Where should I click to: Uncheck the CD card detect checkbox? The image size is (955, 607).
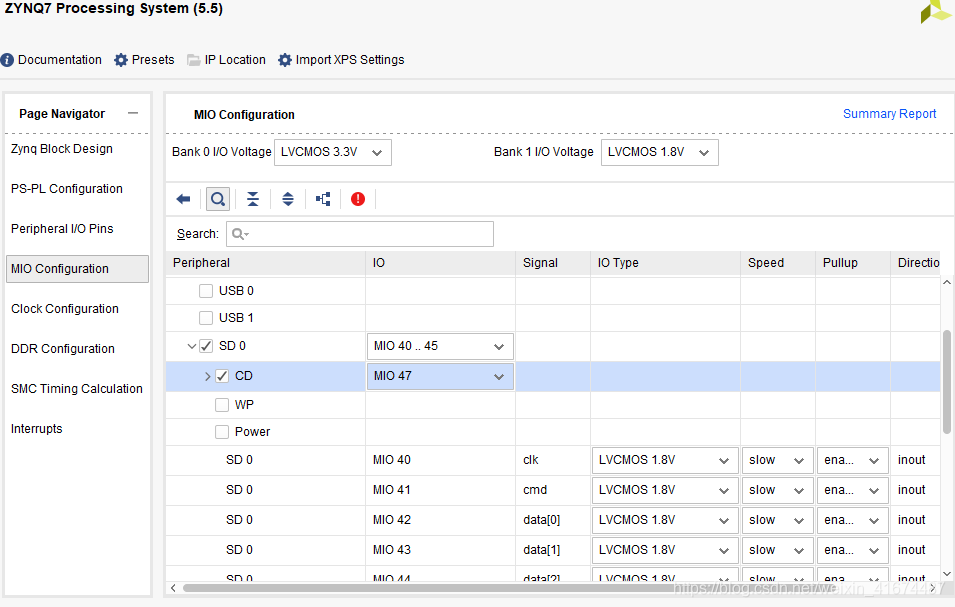(x=222, y=376)
